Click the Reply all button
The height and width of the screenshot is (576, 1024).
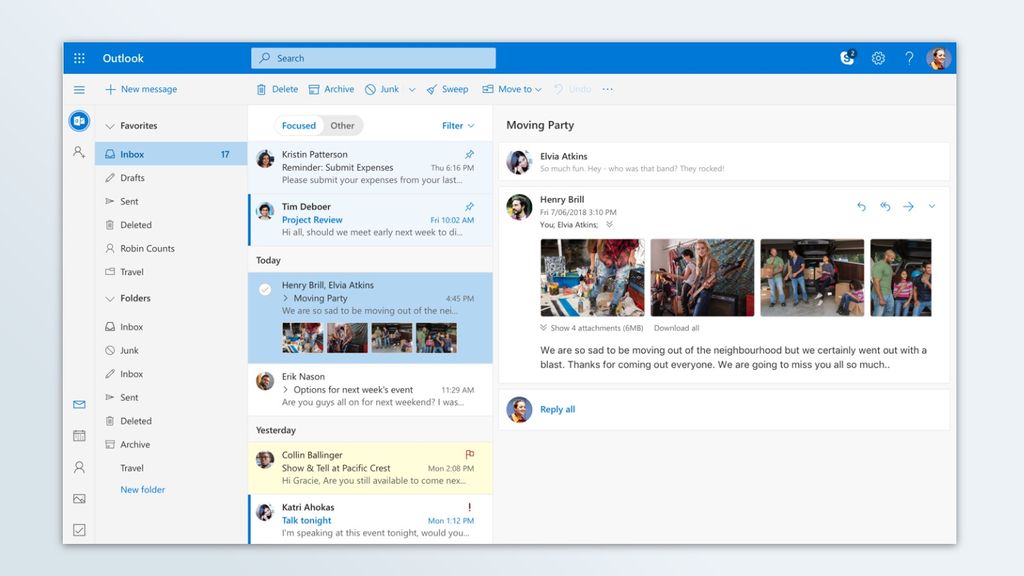tap(557, 409)
